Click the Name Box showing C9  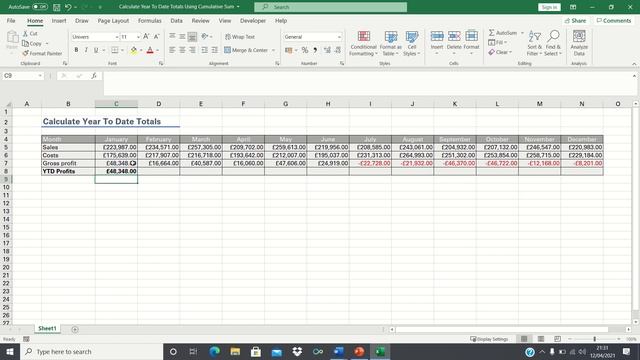(22, 76)
